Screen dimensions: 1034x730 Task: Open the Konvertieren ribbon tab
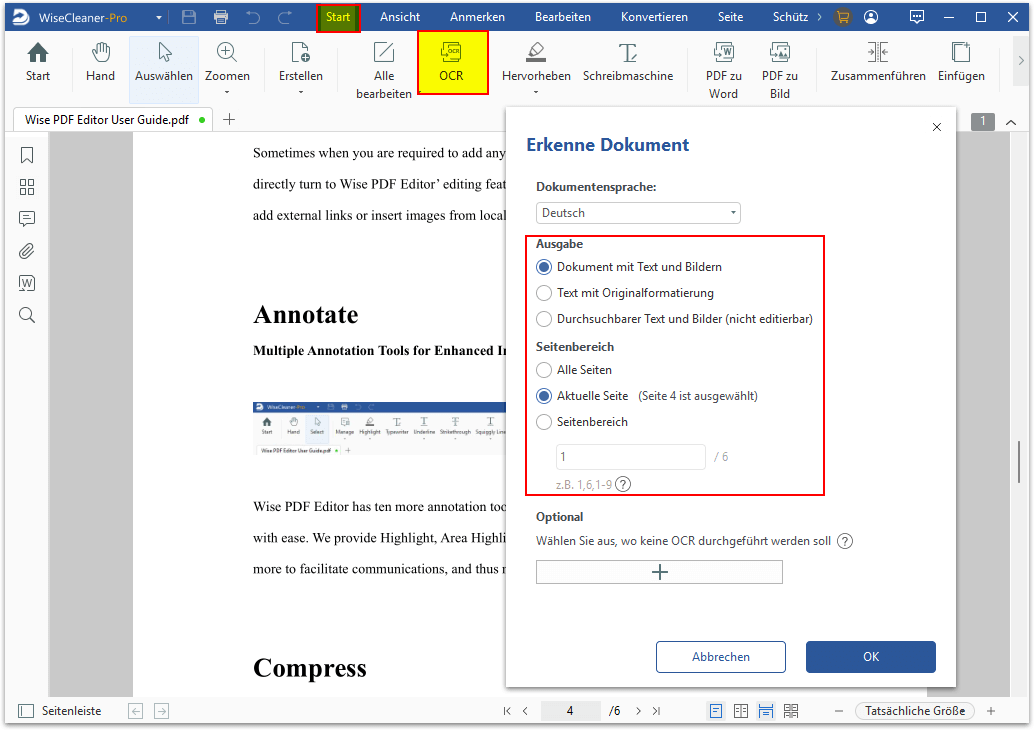654,17
